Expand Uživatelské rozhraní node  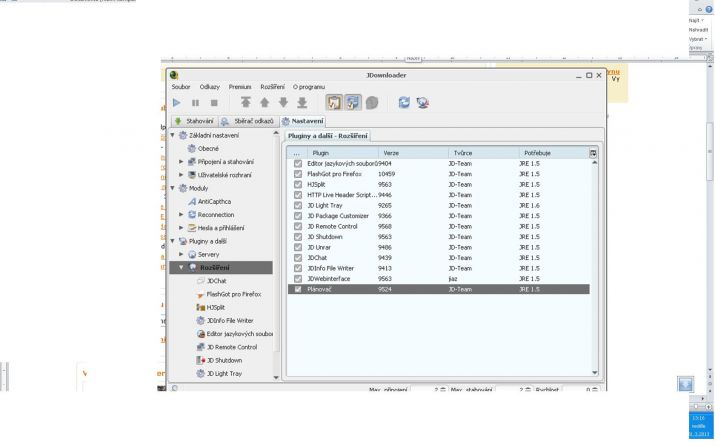[181, 175]
